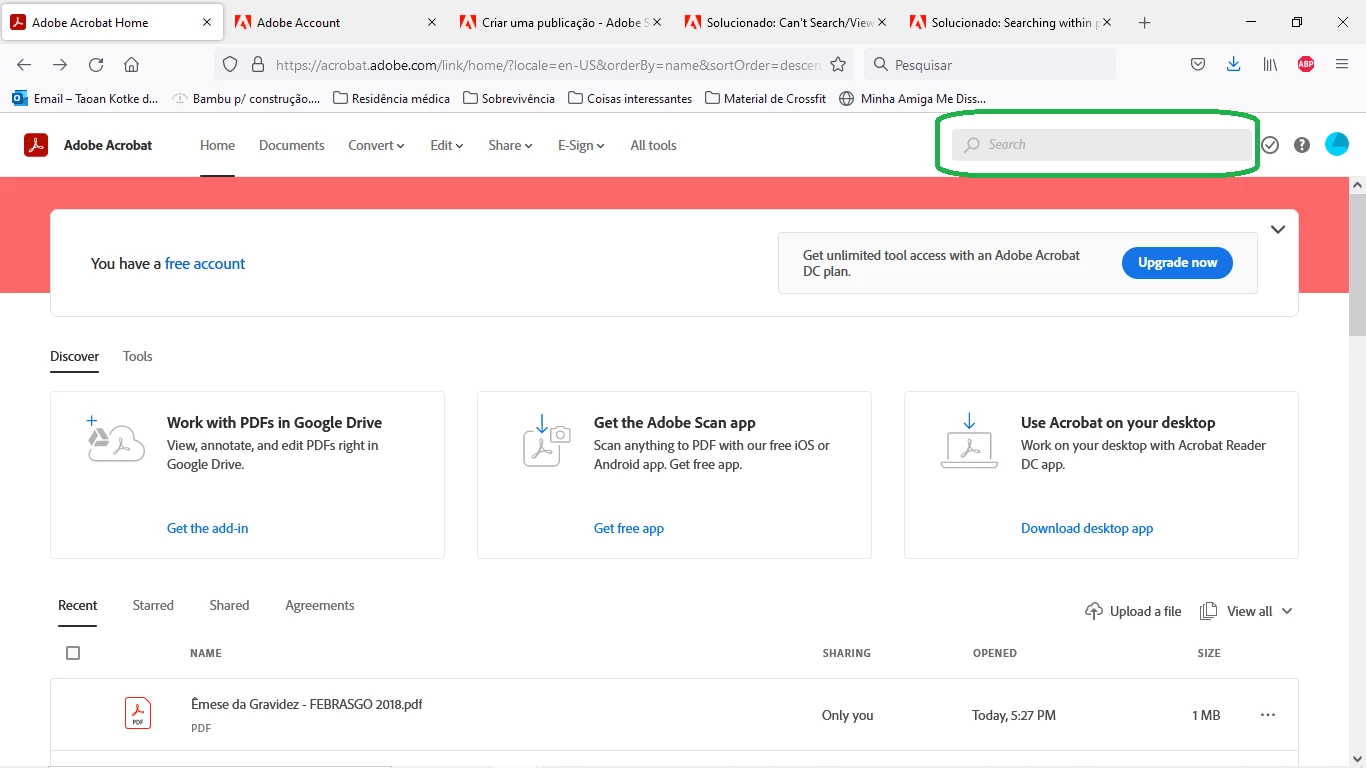
Task: Open the three-dot menu for Êmese da Gravidez
Action: pyautogui.click(x=1268, y=715)
